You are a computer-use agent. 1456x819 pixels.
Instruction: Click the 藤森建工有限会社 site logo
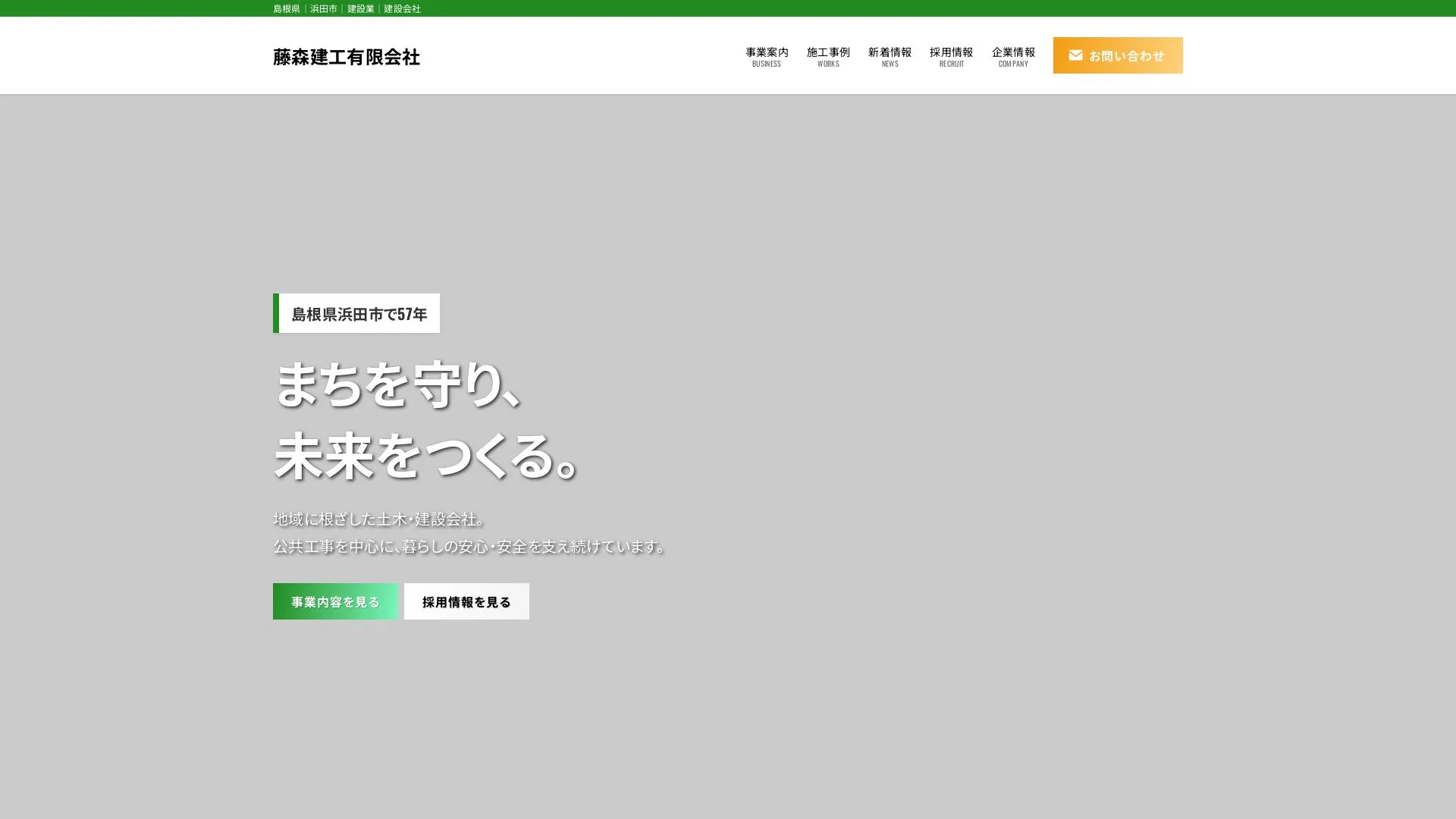pos(347,57)
